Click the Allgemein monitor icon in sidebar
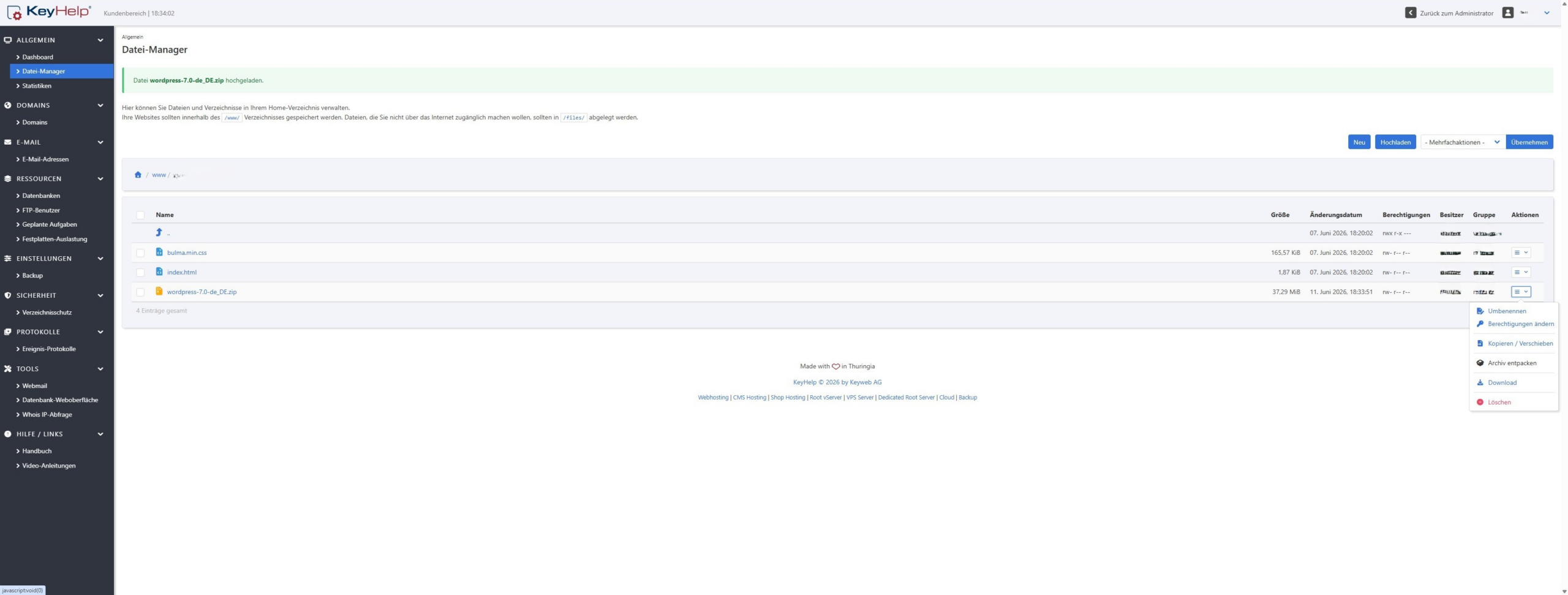Viewport: 1568px width, 595px height. [x=8, y=40]
